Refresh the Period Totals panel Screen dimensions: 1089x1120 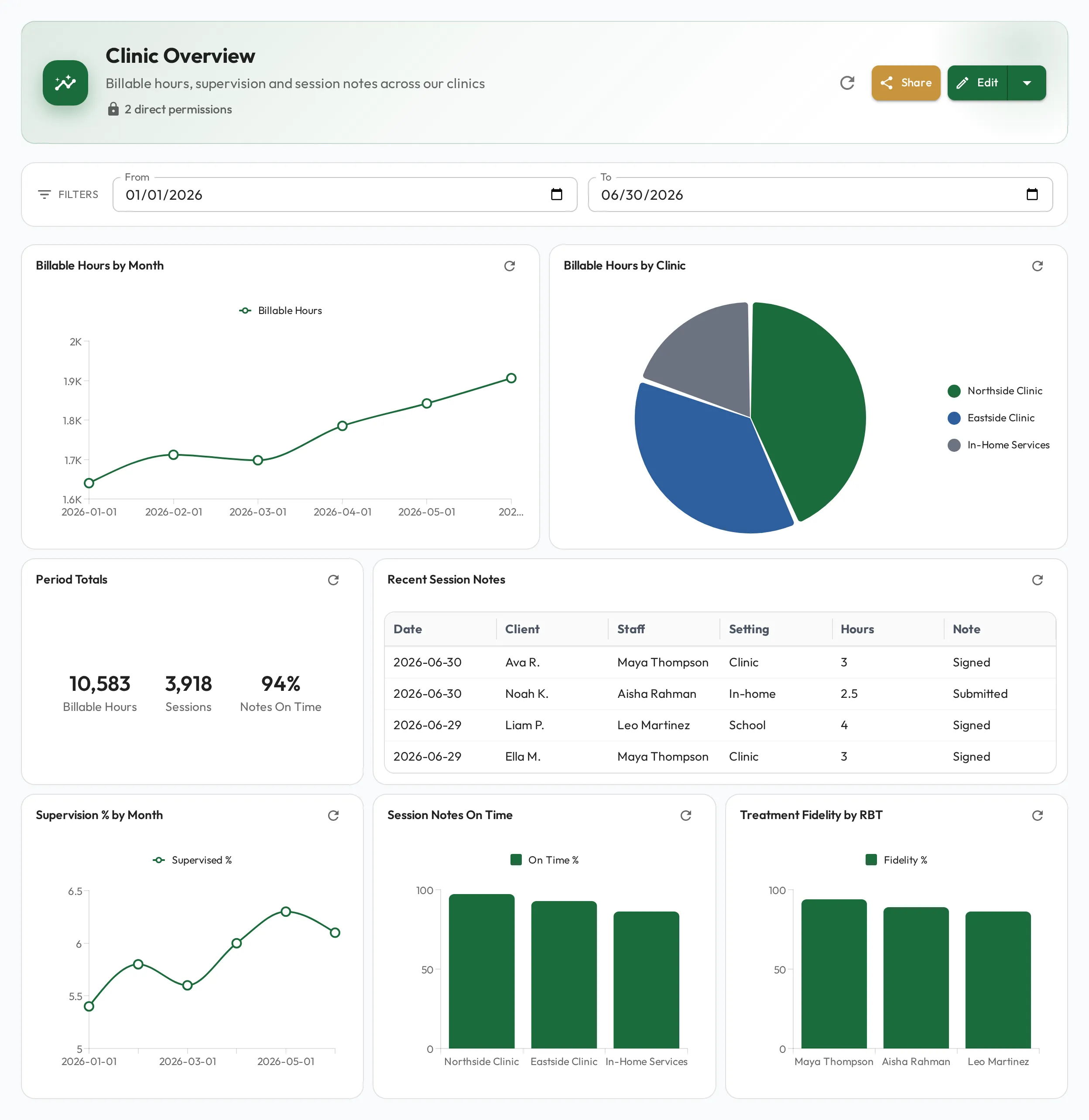tap(333, 580)
